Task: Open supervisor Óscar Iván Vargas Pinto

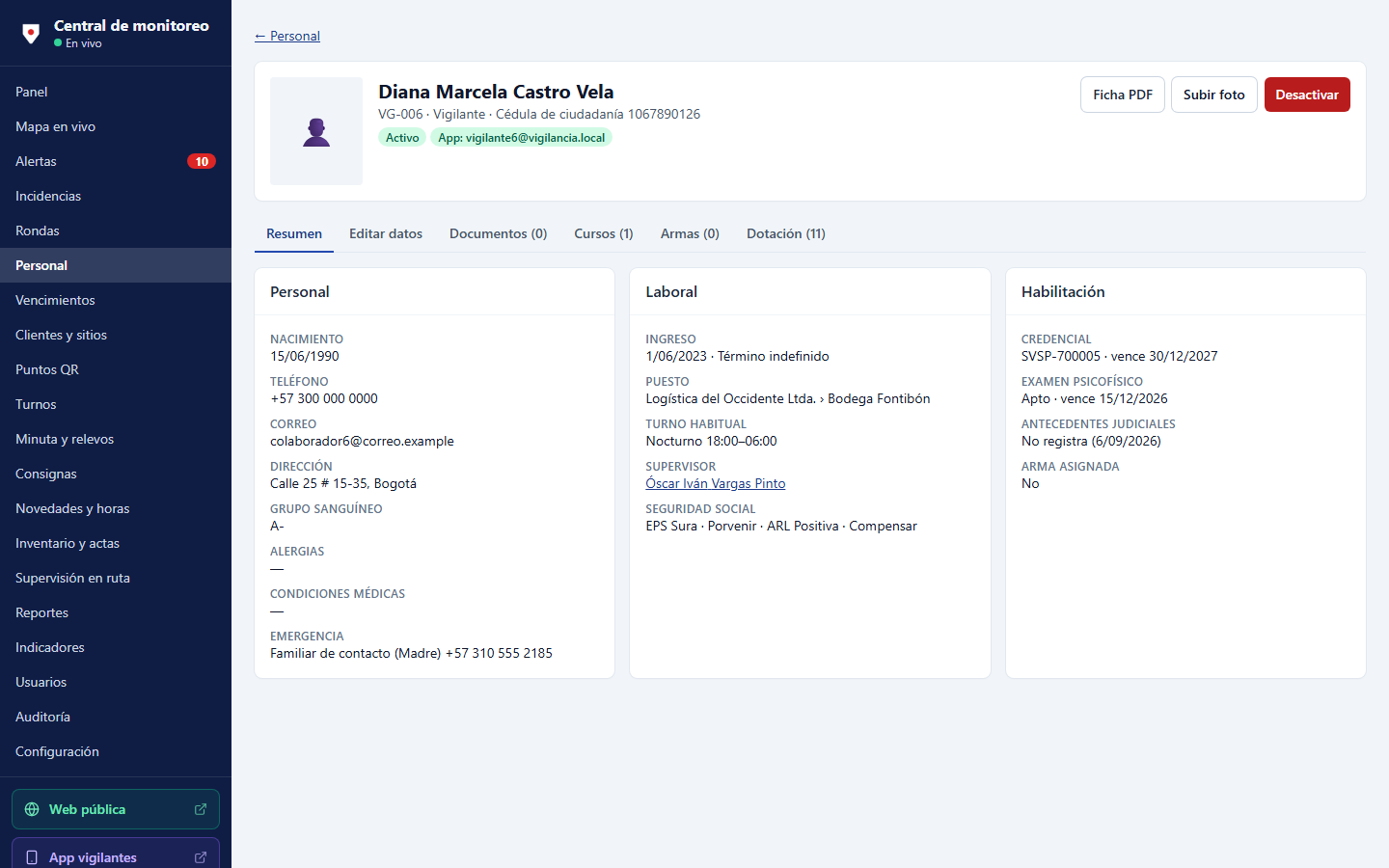Action: (716, 483)
